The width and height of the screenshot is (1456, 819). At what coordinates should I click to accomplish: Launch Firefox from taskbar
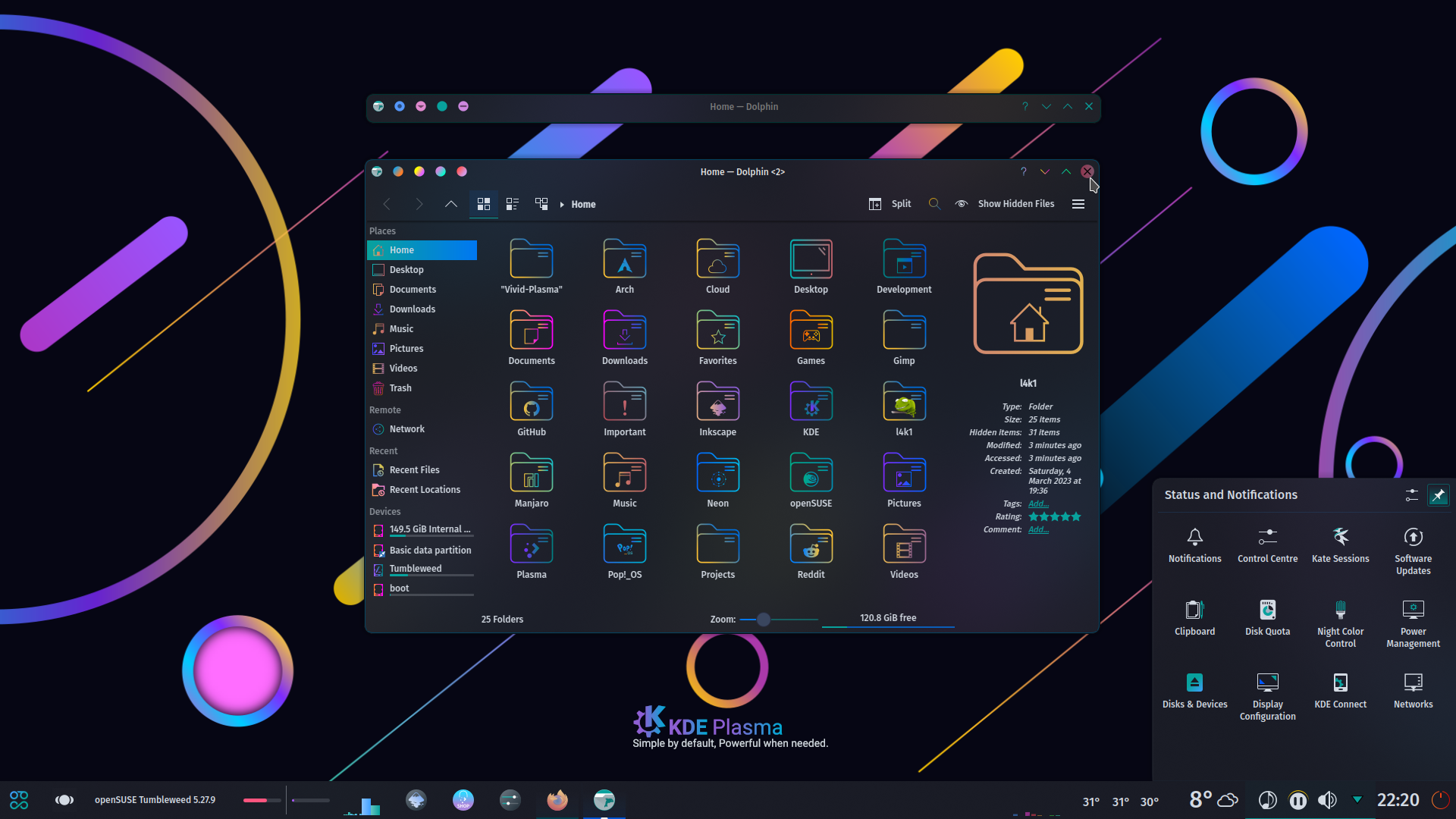point(557,800)
